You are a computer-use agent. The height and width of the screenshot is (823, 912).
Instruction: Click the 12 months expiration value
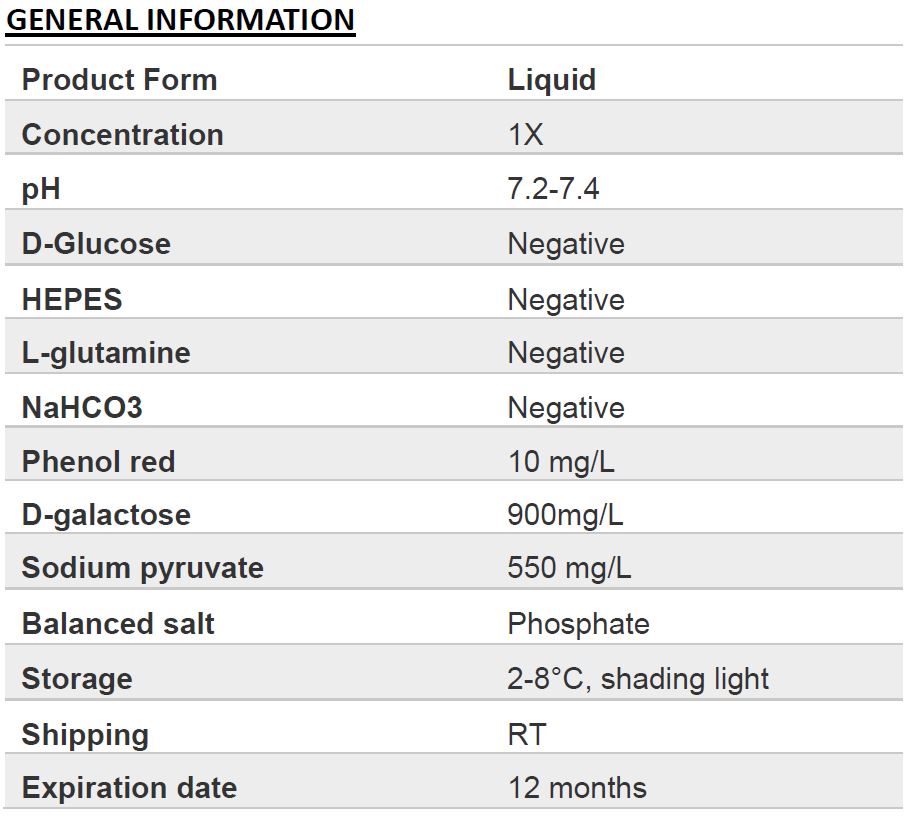tap(577, 788)
